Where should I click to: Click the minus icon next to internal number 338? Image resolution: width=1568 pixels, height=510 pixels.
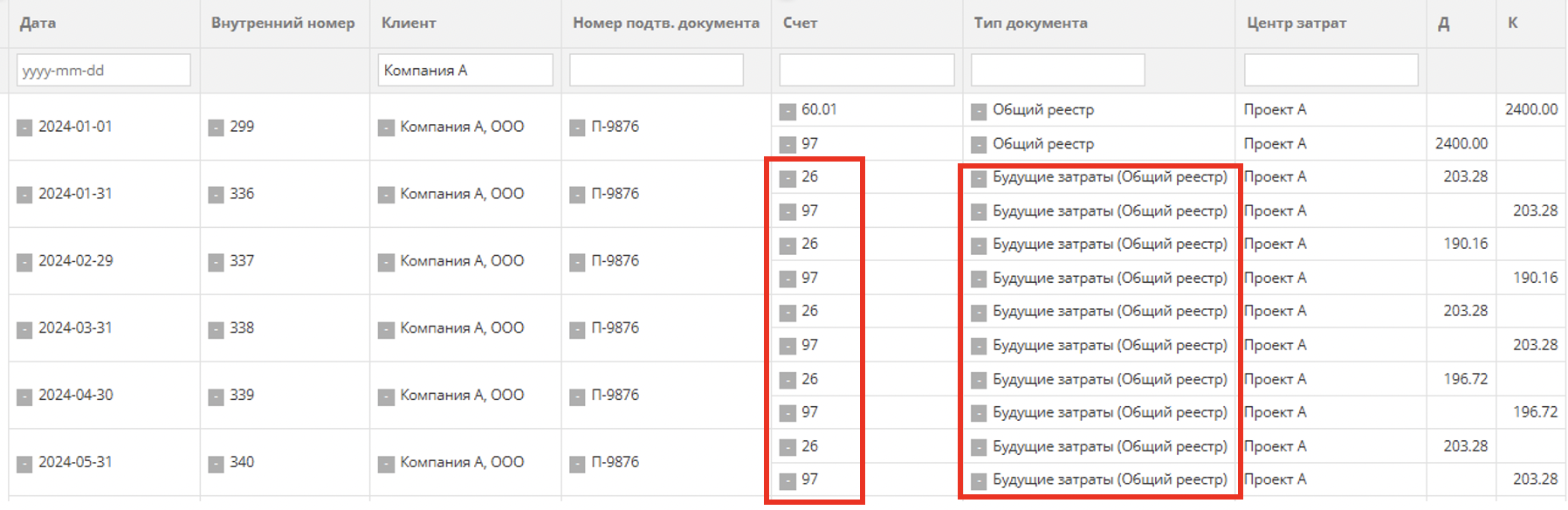(216, 329)
